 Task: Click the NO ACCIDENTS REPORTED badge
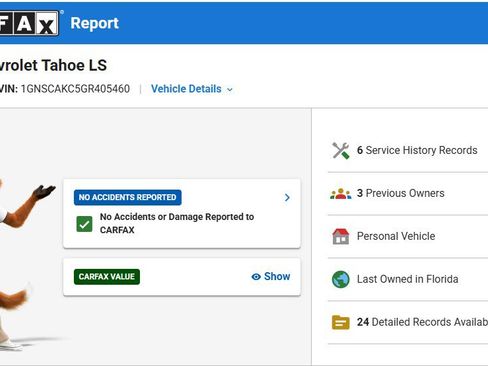(128, 197)
